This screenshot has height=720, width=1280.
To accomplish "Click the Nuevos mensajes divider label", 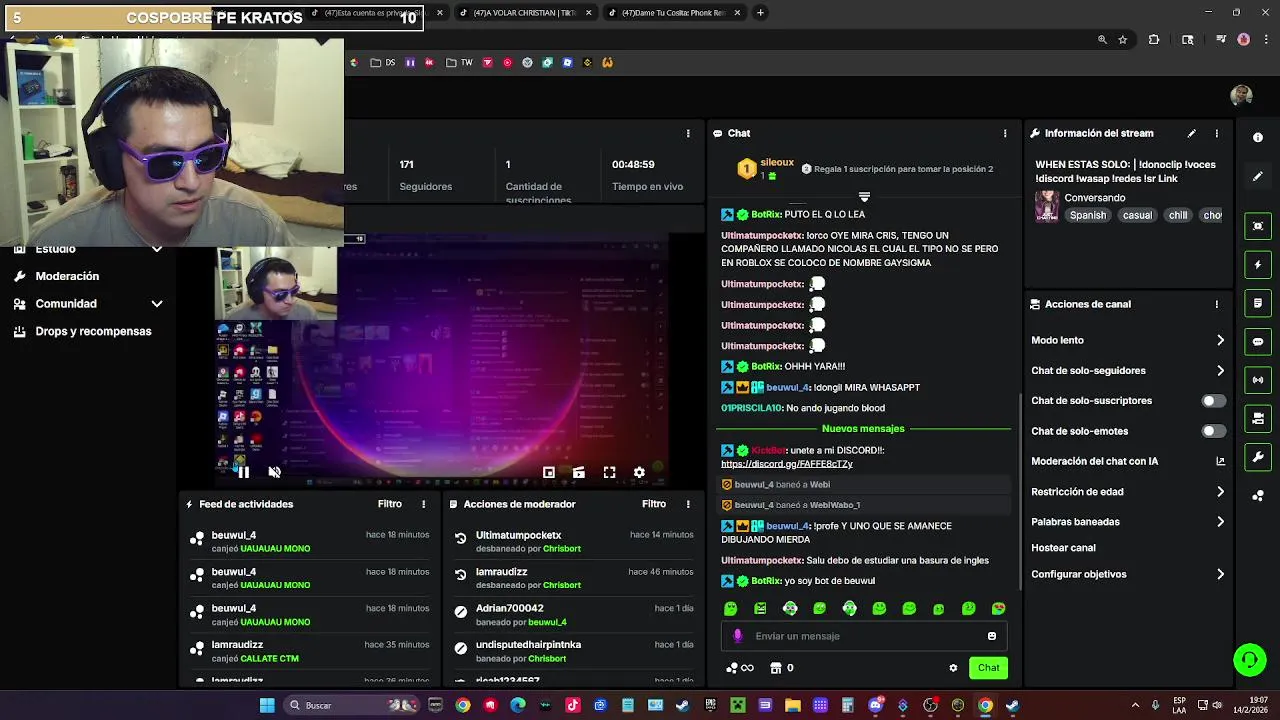I will click(863, 429).
